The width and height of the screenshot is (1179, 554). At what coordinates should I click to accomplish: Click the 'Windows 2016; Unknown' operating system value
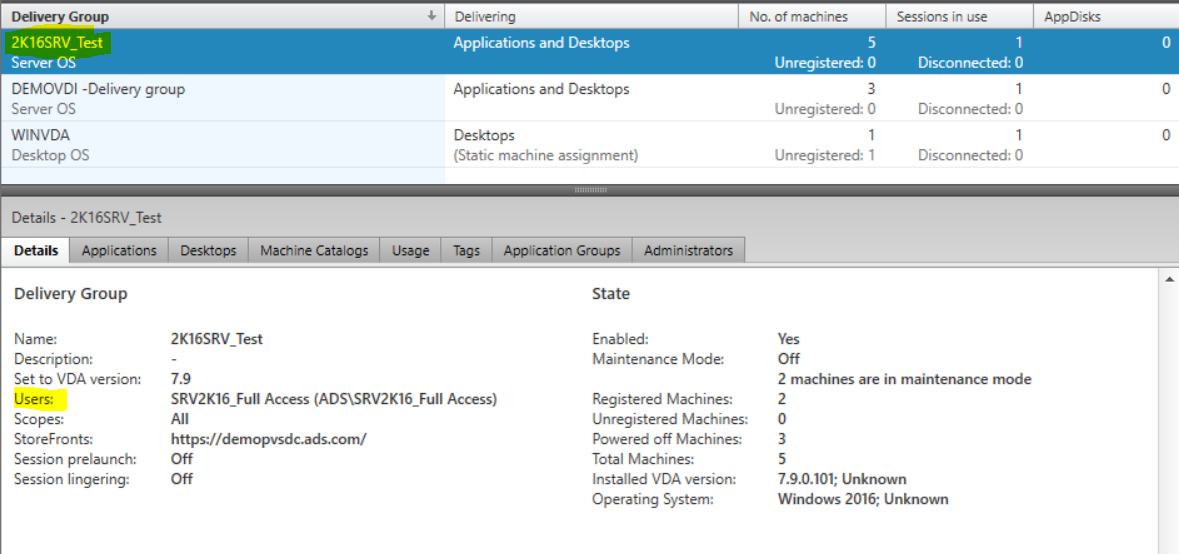point(863,498)
